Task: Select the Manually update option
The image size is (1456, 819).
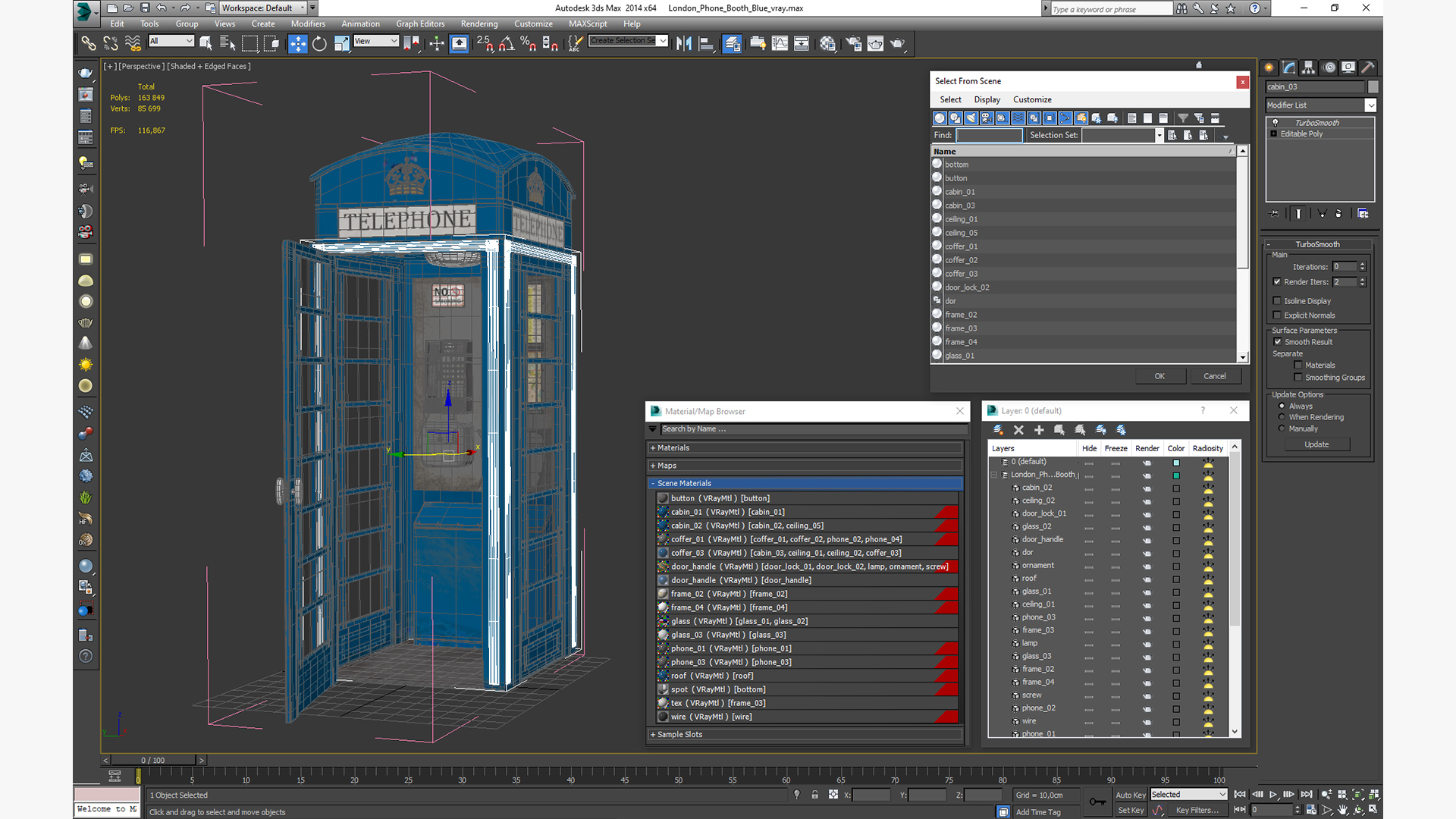Action: point(1282,428)
